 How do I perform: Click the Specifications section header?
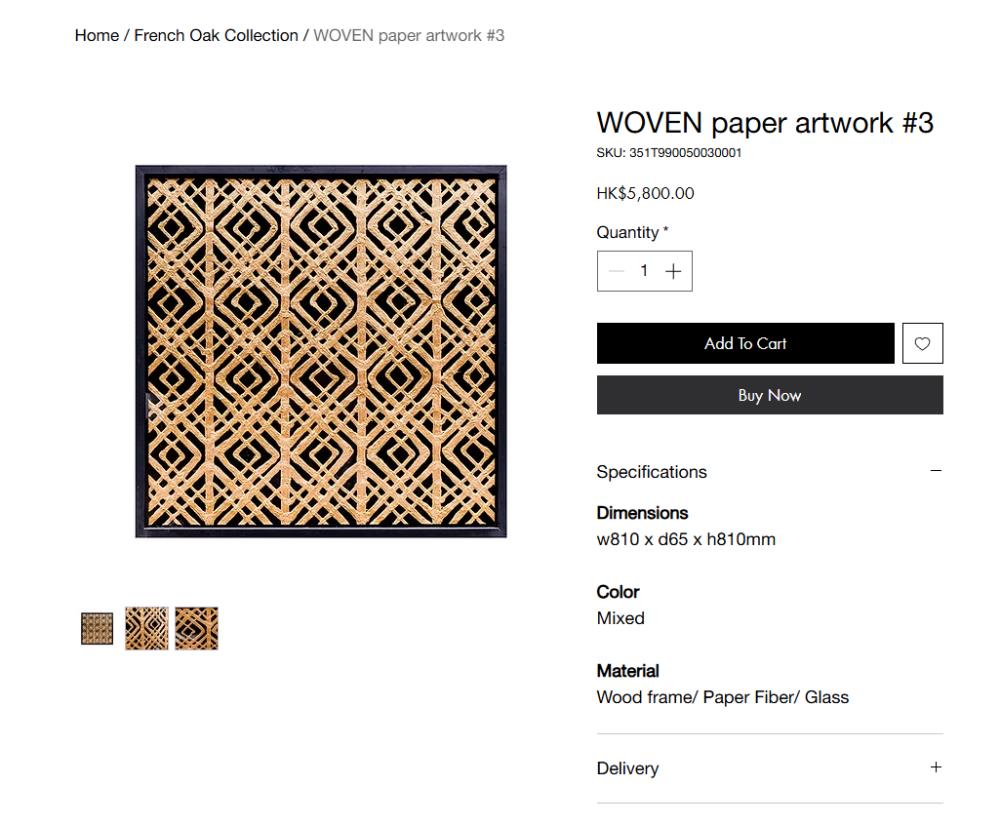click(770, 472)
